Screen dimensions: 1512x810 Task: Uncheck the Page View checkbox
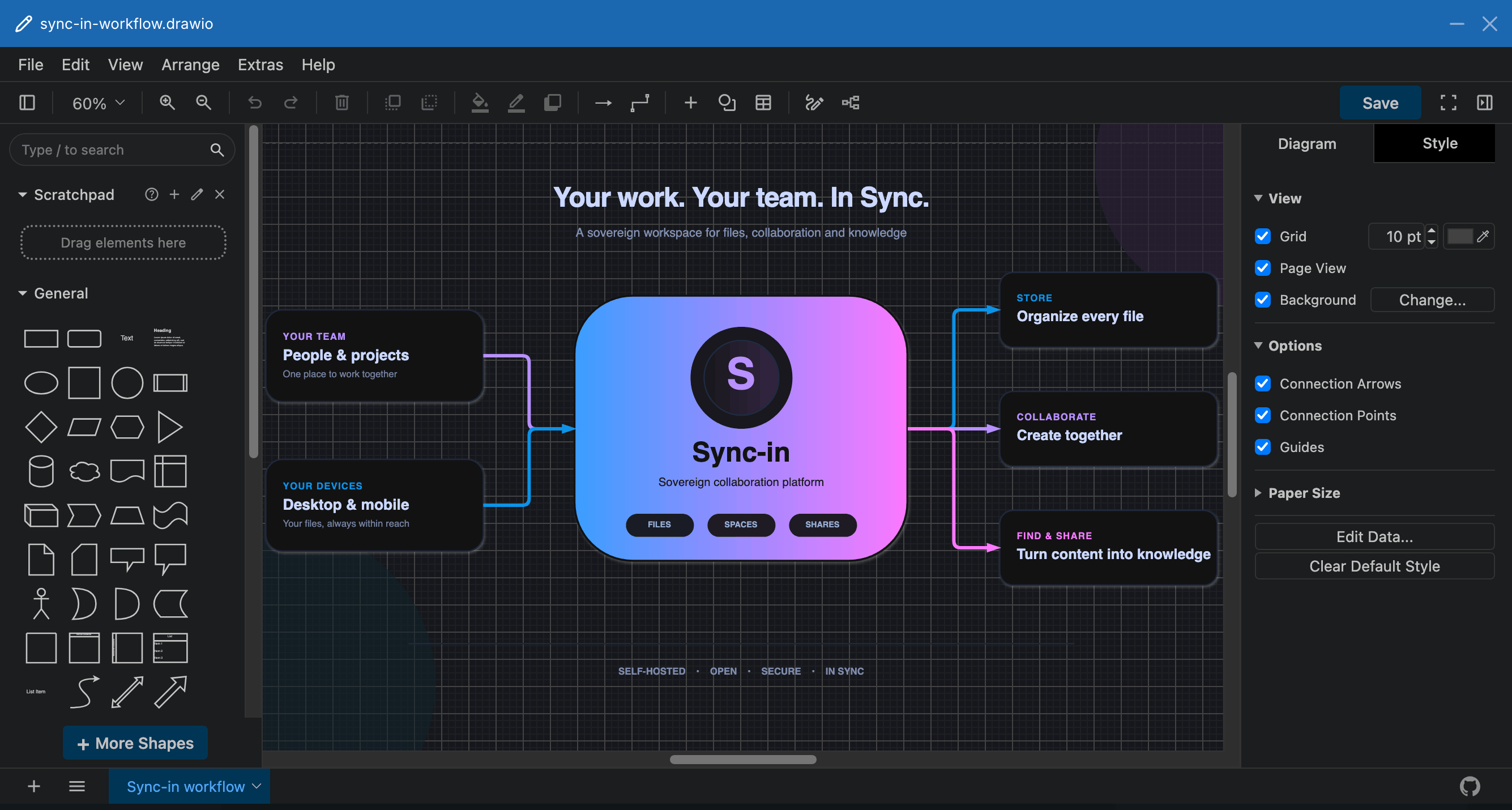1262,268
